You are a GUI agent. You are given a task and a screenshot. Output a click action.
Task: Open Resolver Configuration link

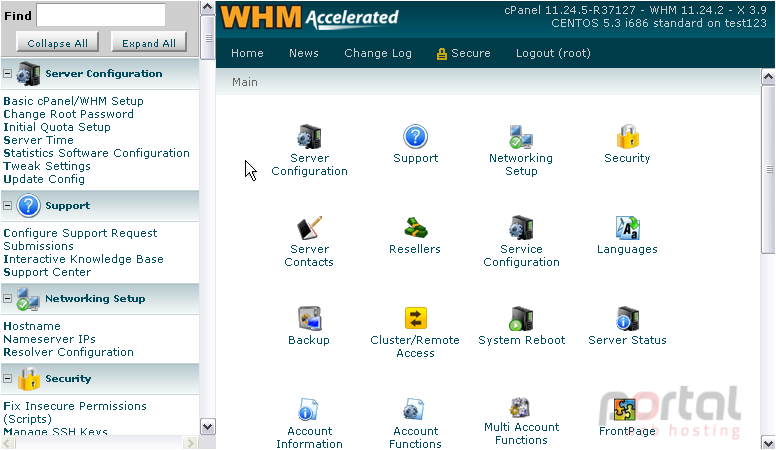[68, 352]
